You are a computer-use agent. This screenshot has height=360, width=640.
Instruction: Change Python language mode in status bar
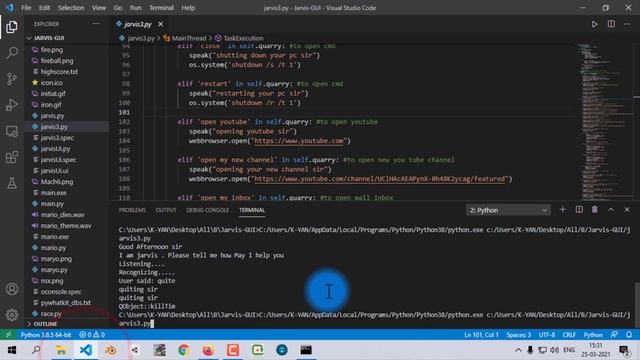pos(593,335)
